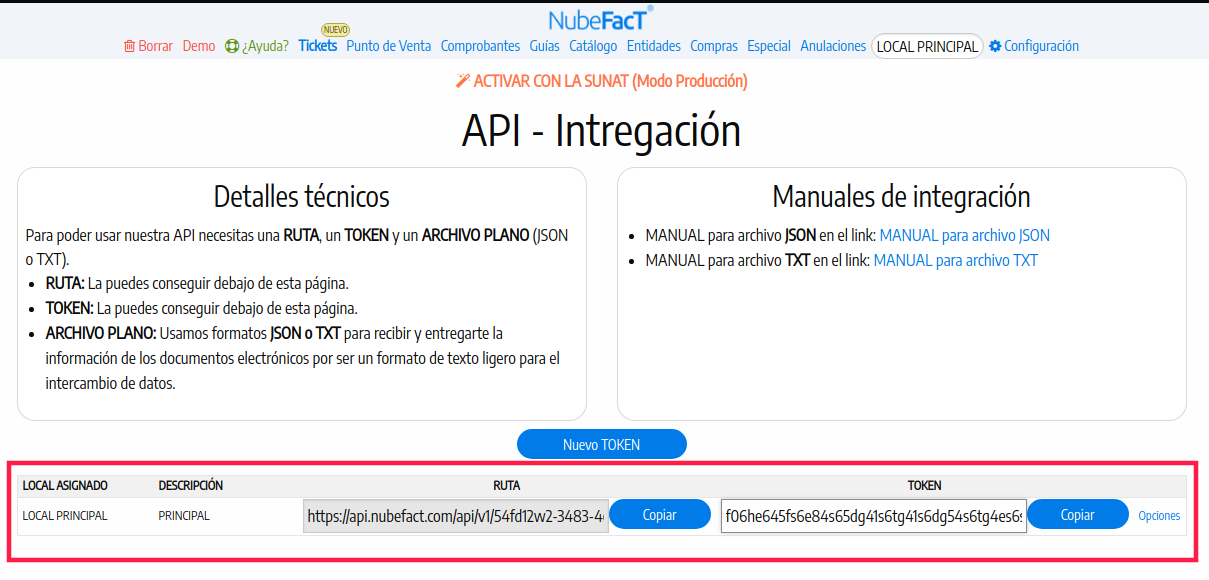Open the Entidades menu
This screenshot has height=580, width=1209.
[654, 46]
